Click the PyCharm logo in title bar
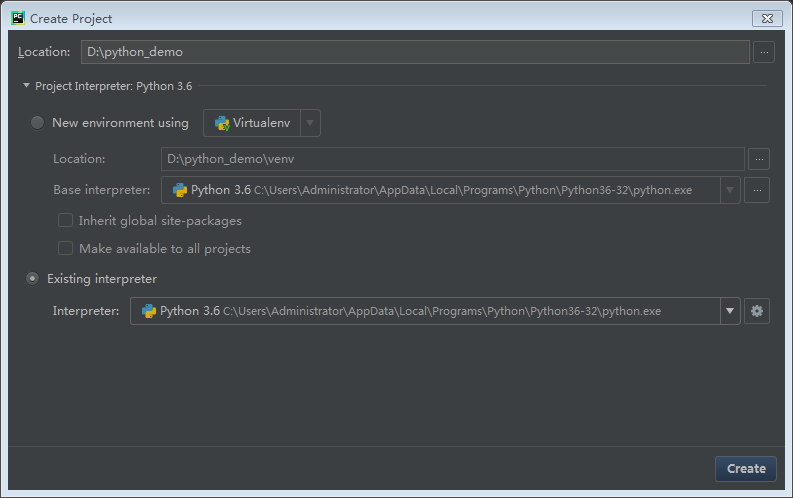 pos(18,18)
